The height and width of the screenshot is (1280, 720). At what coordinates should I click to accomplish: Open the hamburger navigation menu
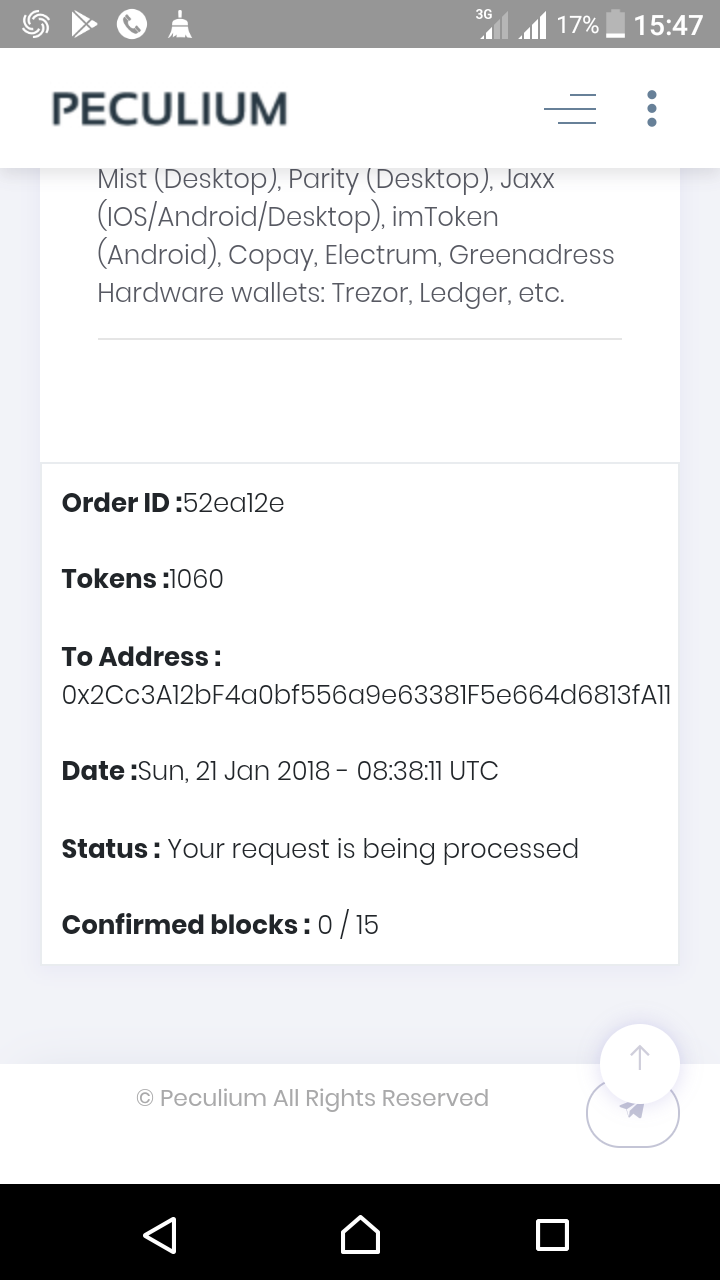pyautogui.click(x=570, y=108)
